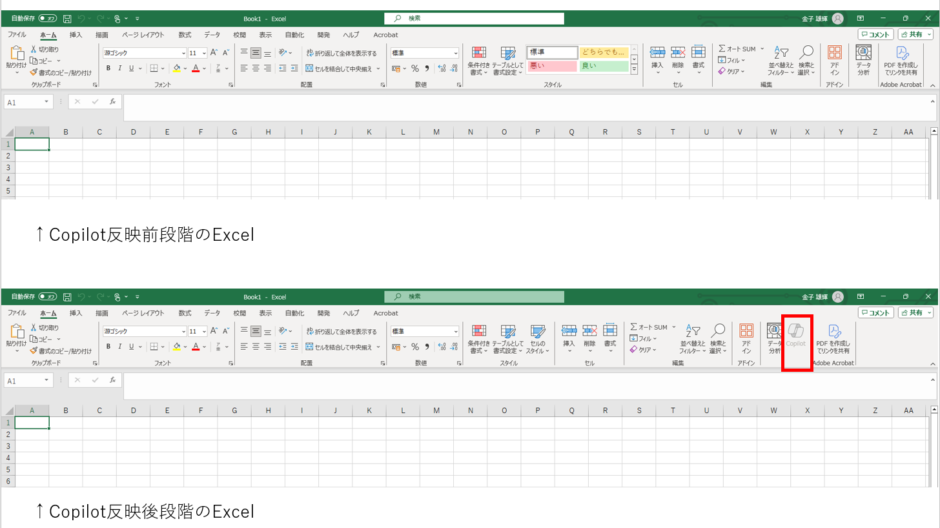
Task: Apply the Bad (悪い) cell style in the pre-Copilot Excel
Action: (552, 66)
